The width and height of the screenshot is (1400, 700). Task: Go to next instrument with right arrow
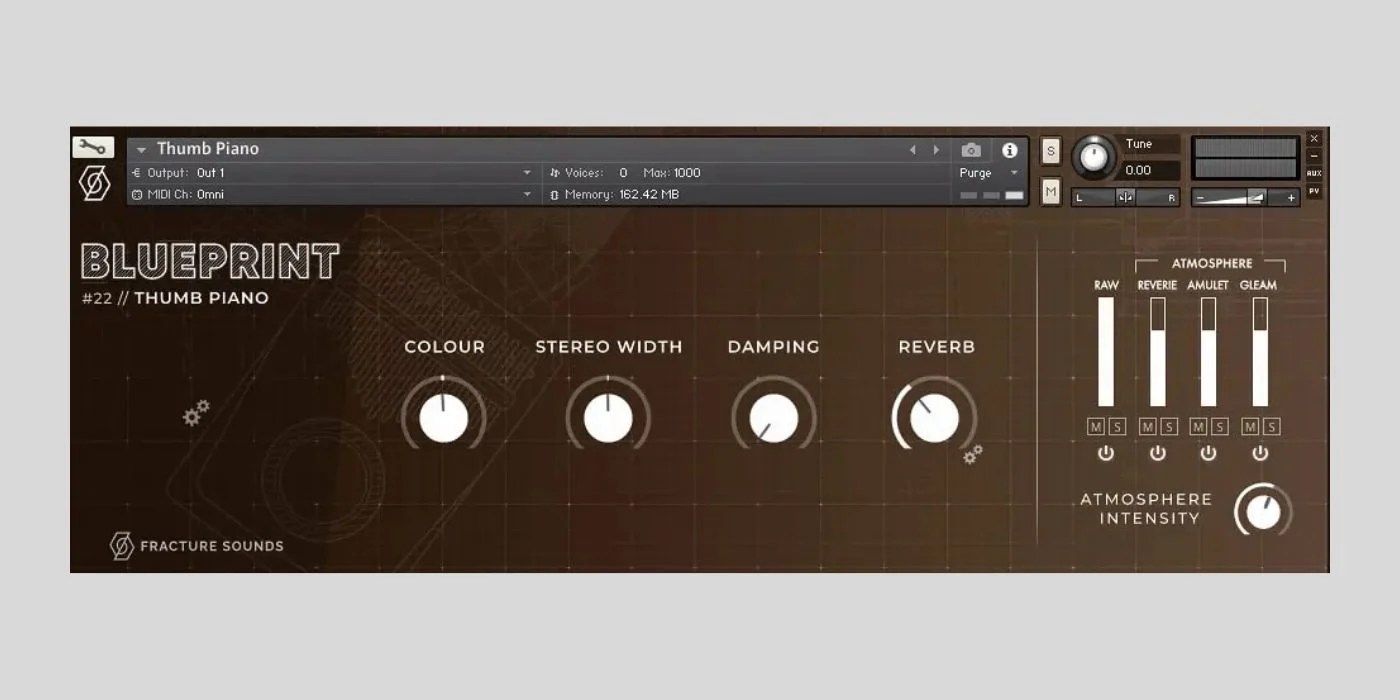point(936,150)
